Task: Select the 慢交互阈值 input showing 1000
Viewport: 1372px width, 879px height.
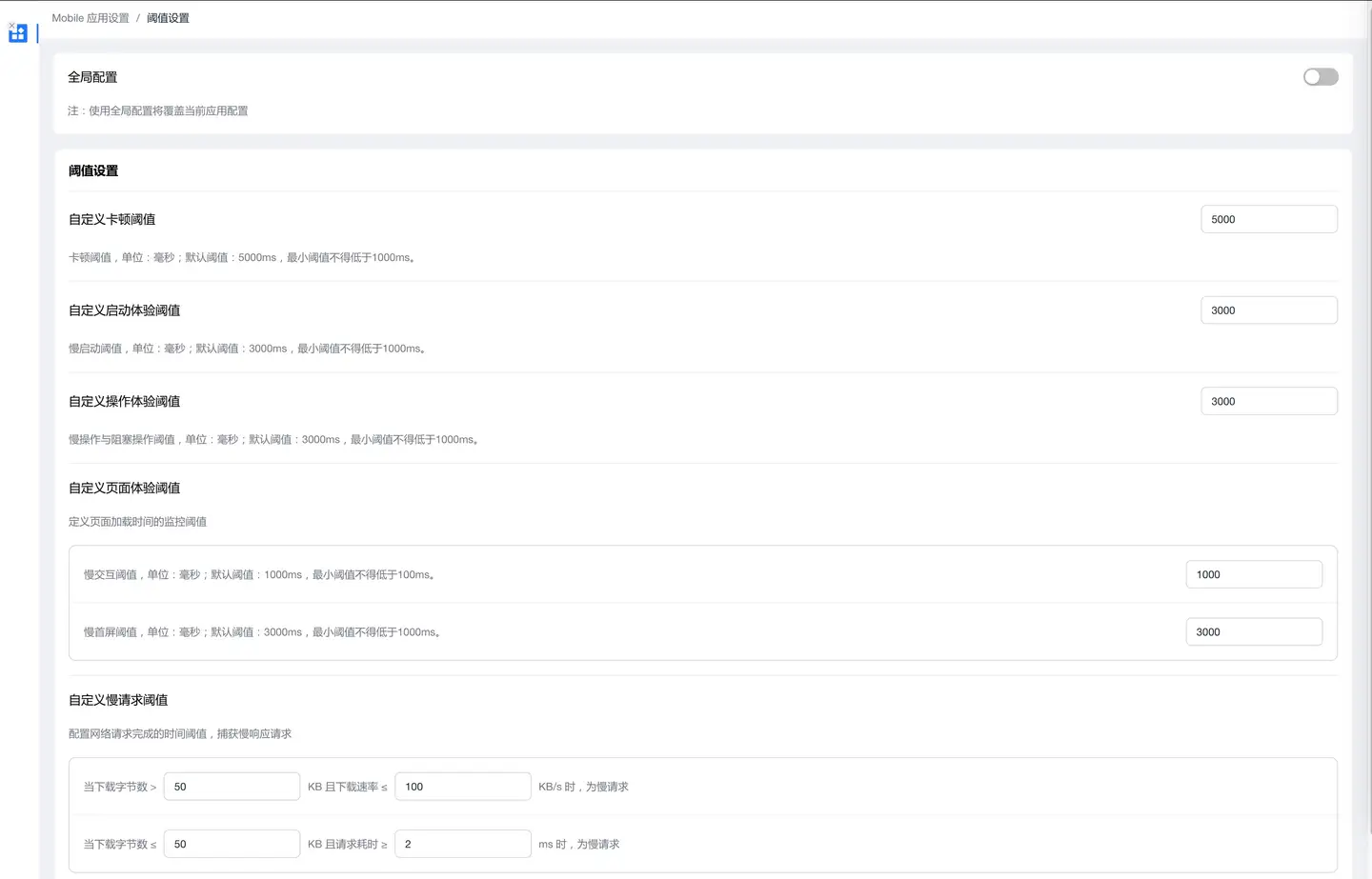Action: 1253,575
